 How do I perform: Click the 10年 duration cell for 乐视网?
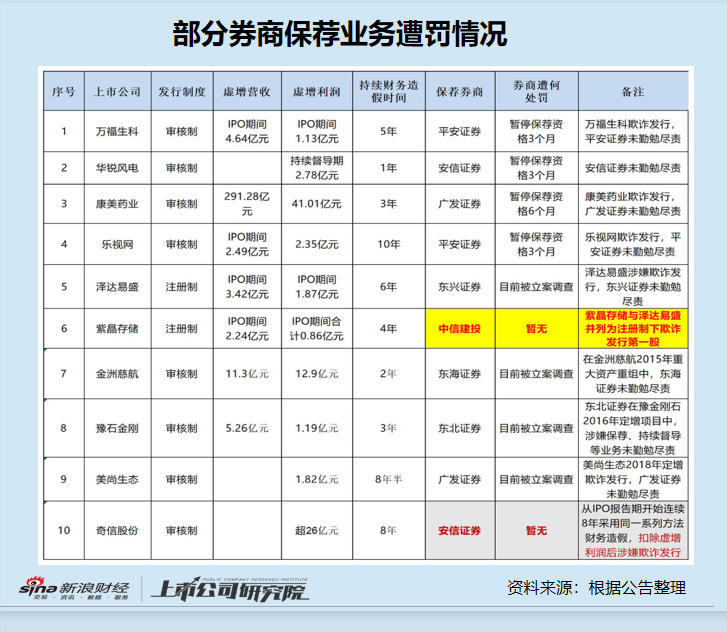pos(389,244)
